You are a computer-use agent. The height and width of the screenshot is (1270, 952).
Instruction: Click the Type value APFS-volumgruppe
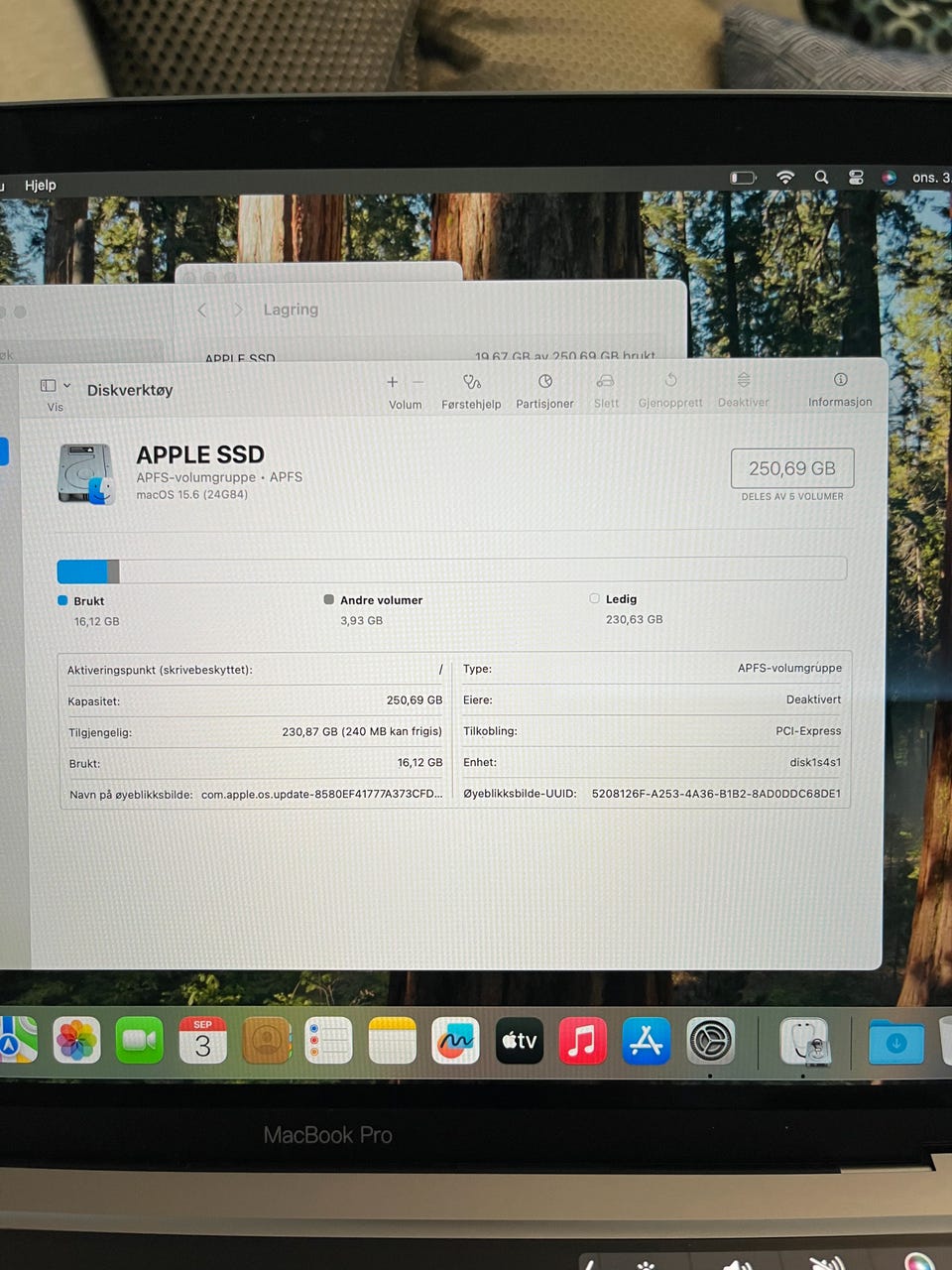[789, 668]
